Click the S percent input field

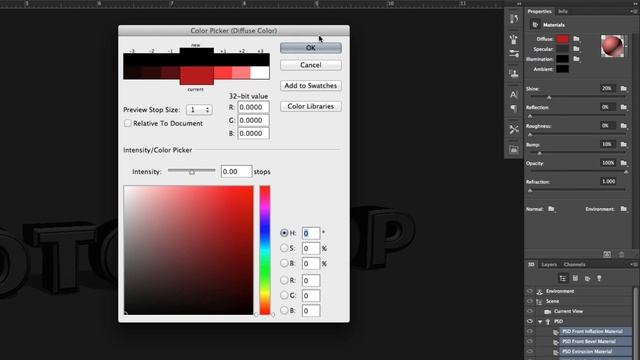click(x=311, y=248)
